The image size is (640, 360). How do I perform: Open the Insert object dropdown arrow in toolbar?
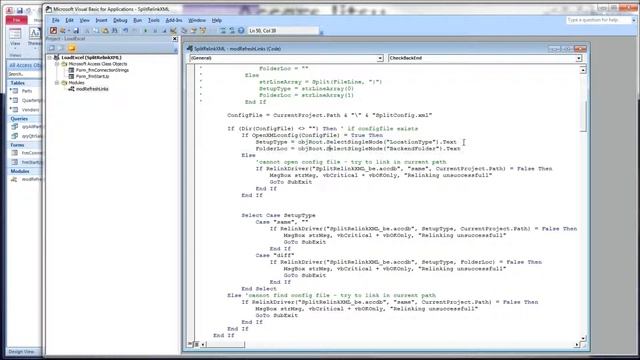pos(69,31)
